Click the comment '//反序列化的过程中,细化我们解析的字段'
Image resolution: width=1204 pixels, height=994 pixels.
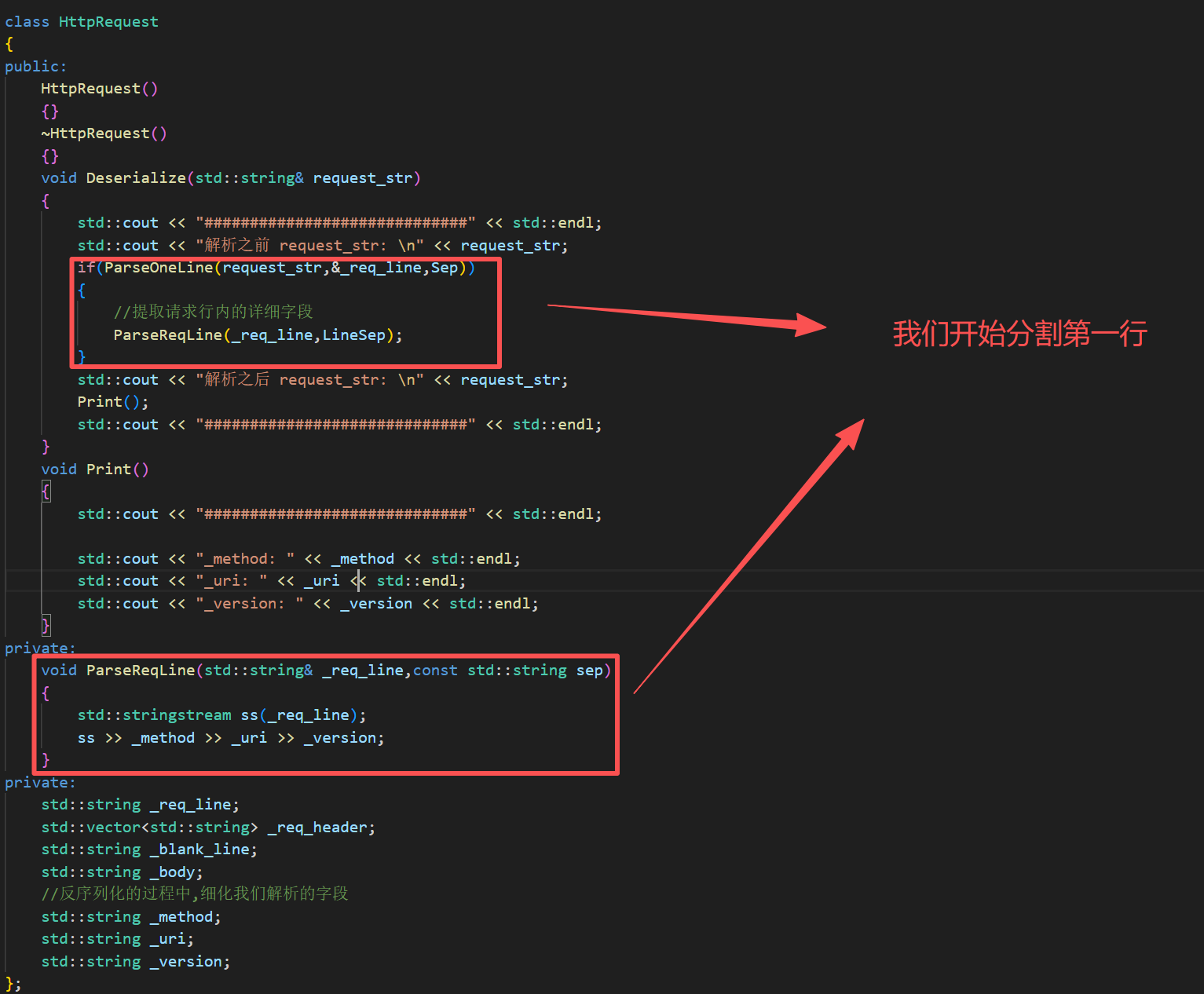click(195, 894)
